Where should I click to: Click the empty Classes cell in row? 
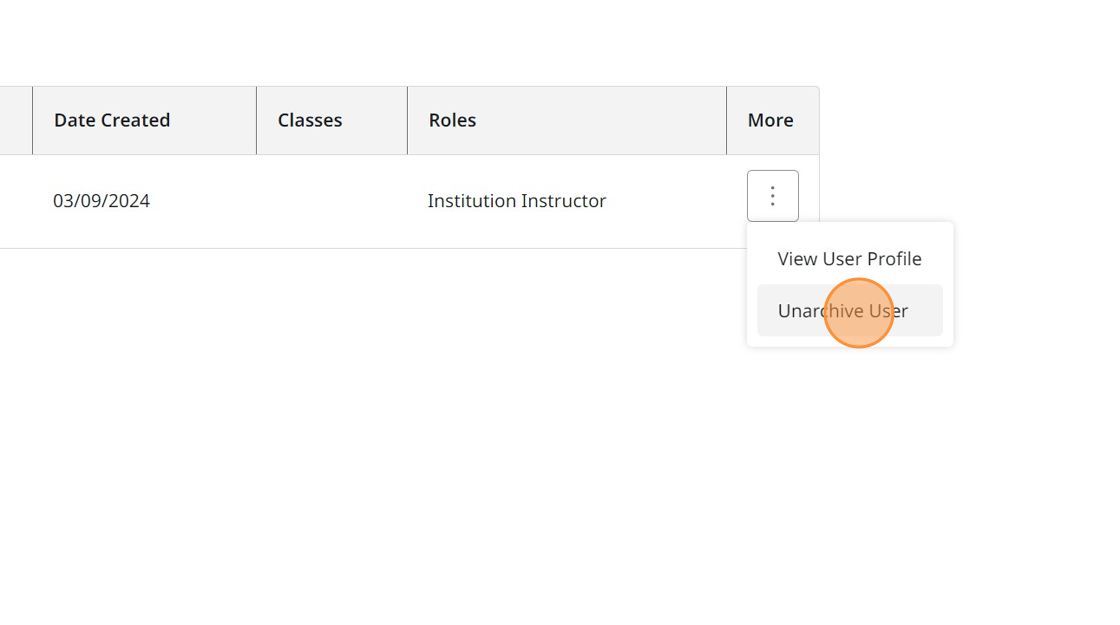coord(331,201)
